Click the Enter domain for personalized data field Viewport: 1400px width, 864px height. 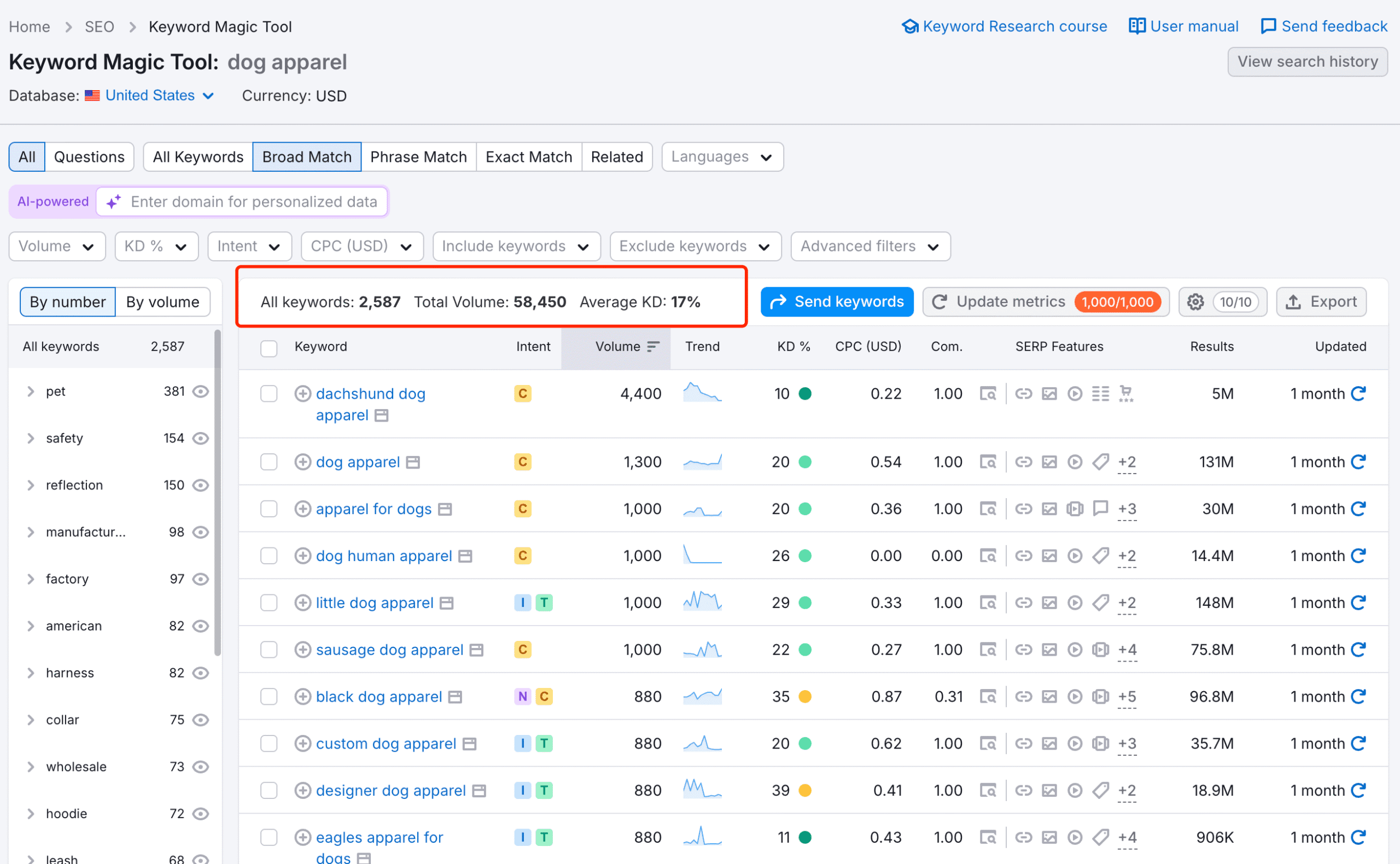click(x=254, y=202)
